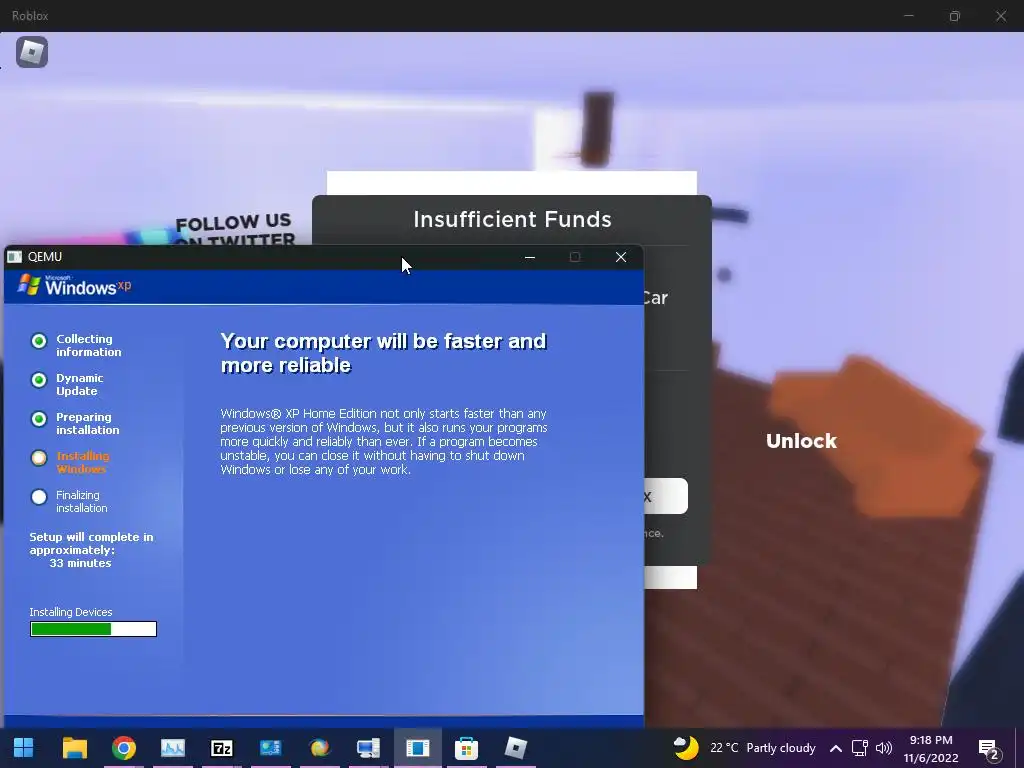The image size is (1024, 768).
Task: Click the Preparing installation step indicator
Action: tap(39, 419)
